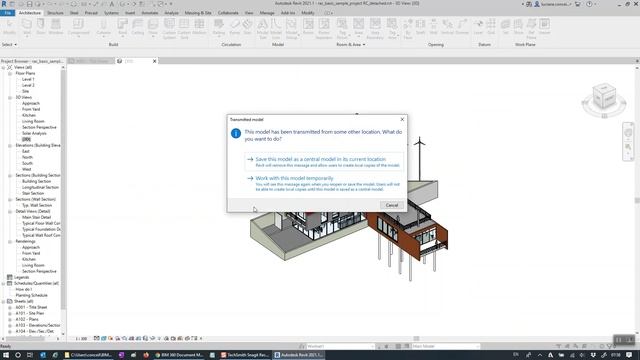The width and height of the screenshot is (640, 360).
Task: Open the Windows Start menu
Action: 6,355
